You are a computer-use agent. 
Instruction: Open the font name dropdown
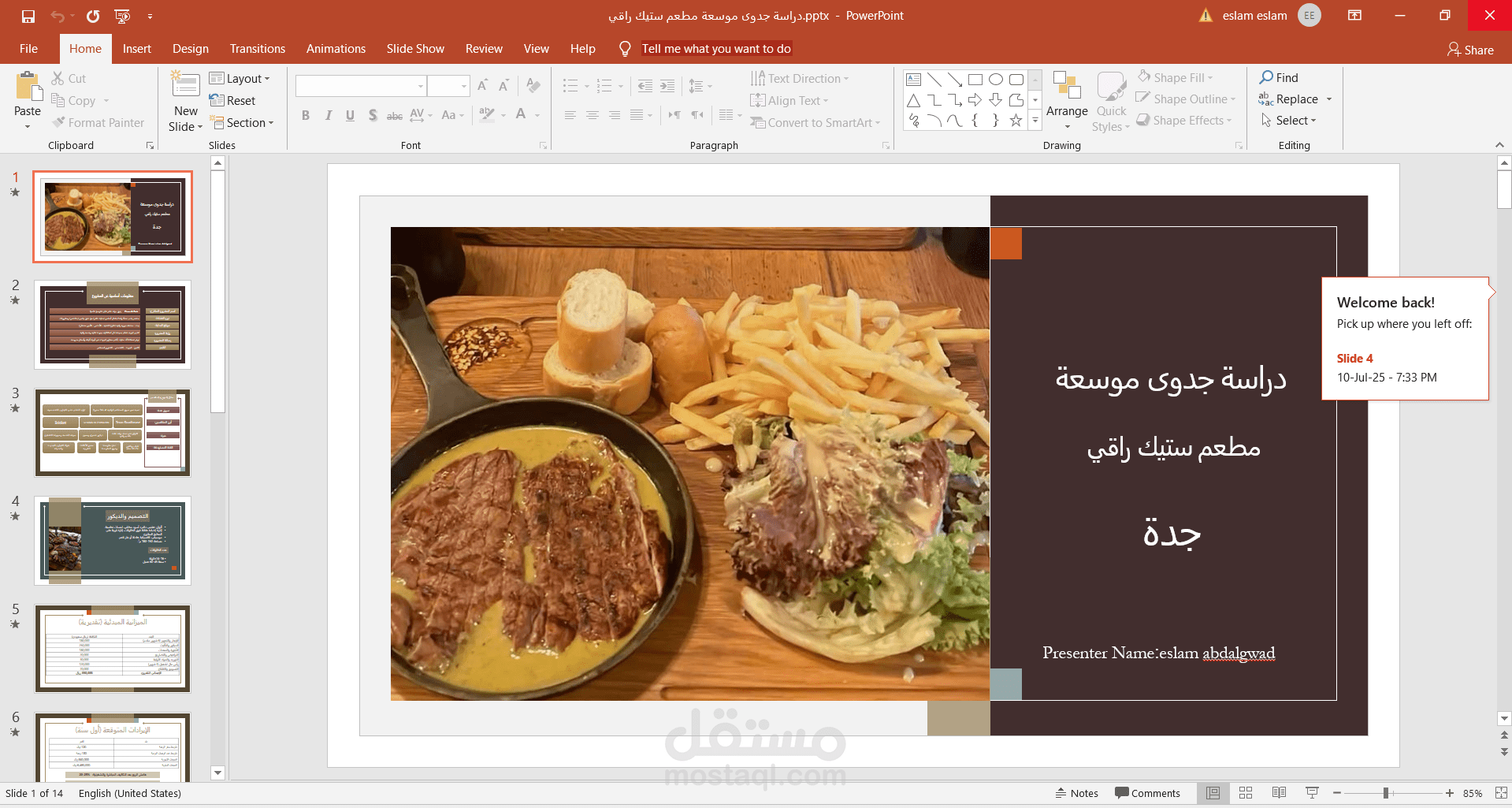click(x=422, y=85)
